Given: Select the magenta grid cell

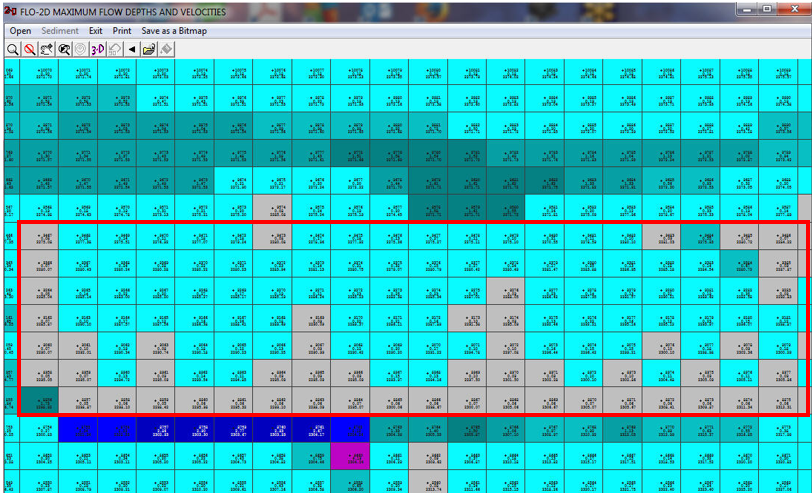Looking at the screenshot, I should click(x=351, y=458).
